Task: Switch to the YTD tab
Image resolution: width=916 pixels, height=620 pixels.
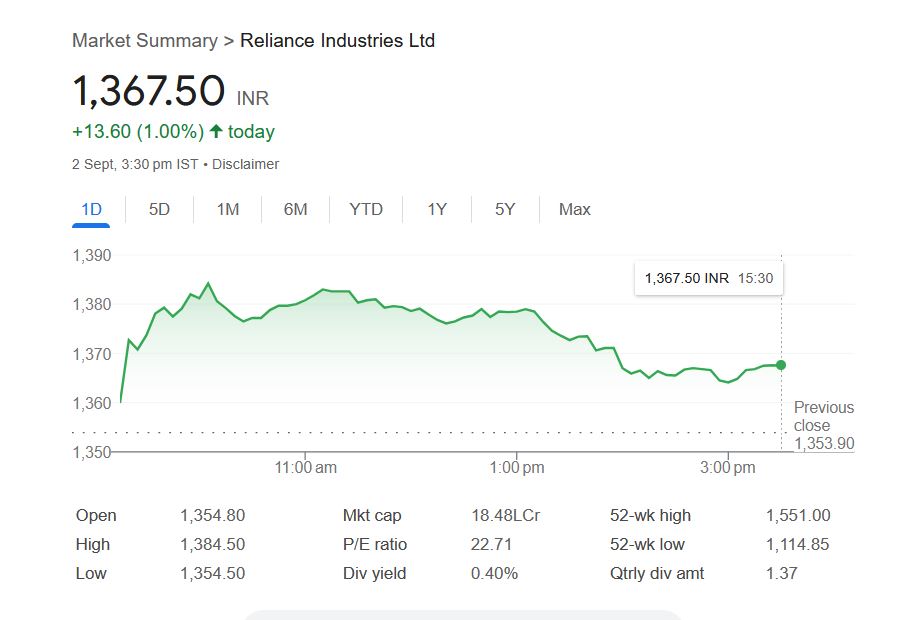Action: point(366,209)
